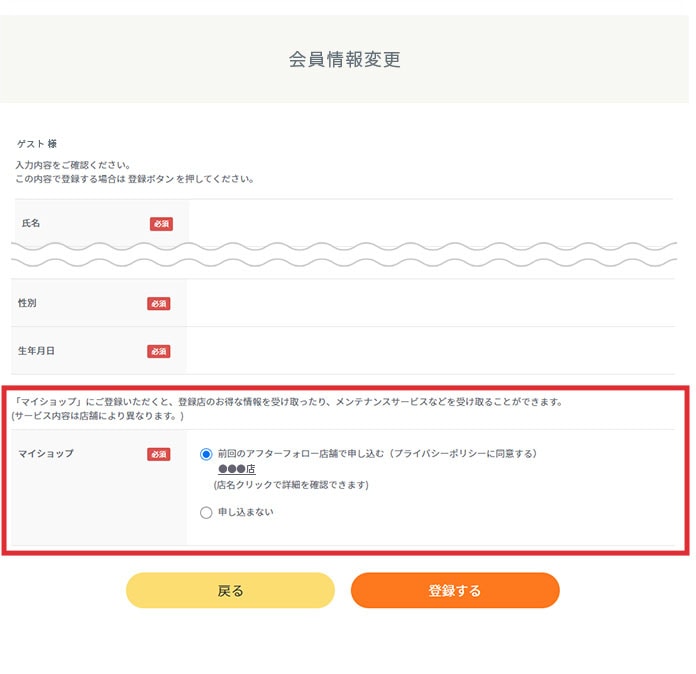Click the 店名クリックで詳細を確認できます note

291,484
